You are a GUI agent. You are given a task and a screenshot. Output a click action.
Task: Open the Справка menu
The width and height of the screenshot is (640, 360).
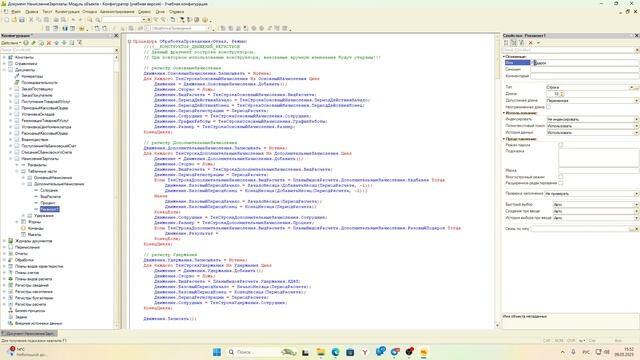[176, 12]
